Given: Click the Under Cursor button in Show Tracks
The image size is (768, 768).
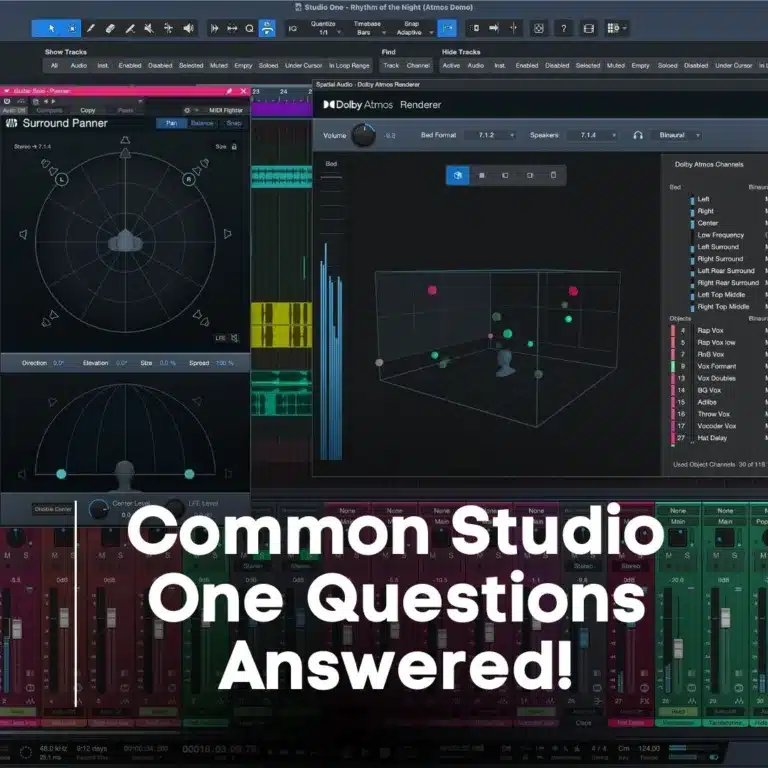Looking at the screenshot, I should (304, 66).
